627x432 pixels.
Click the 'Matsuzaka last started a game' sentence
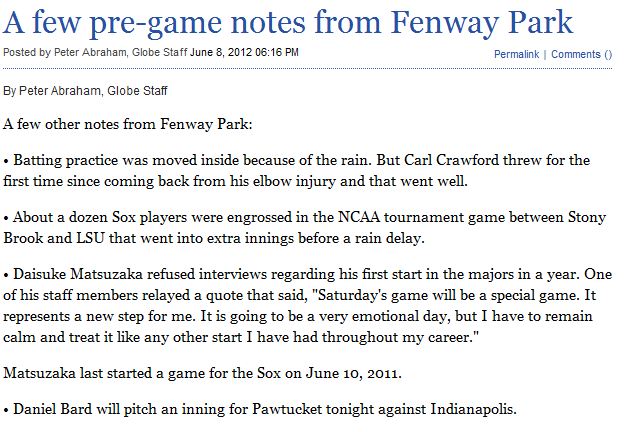(202, 373)
